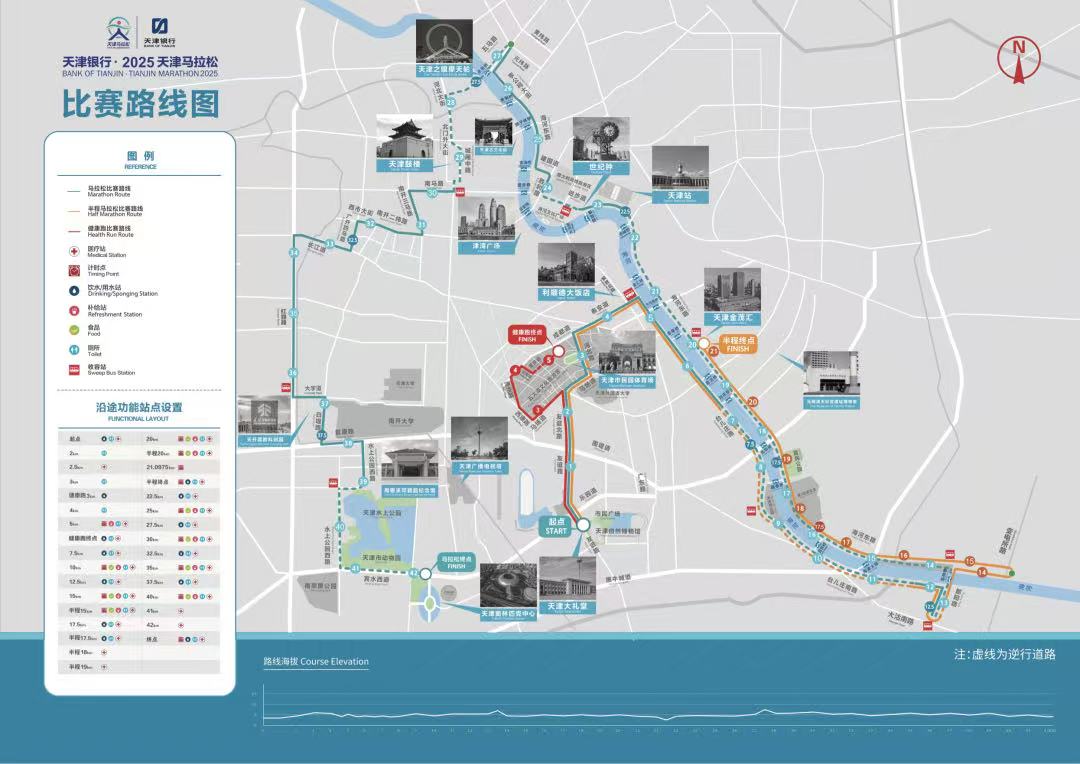Click the km 40 marker by 水上公园西路

click(x=340, y=527)
